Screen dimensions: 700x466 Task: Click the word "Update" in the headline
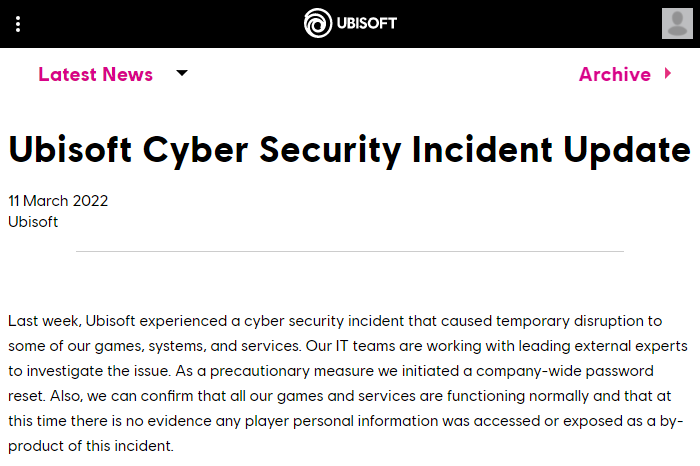tap(620, 149)
